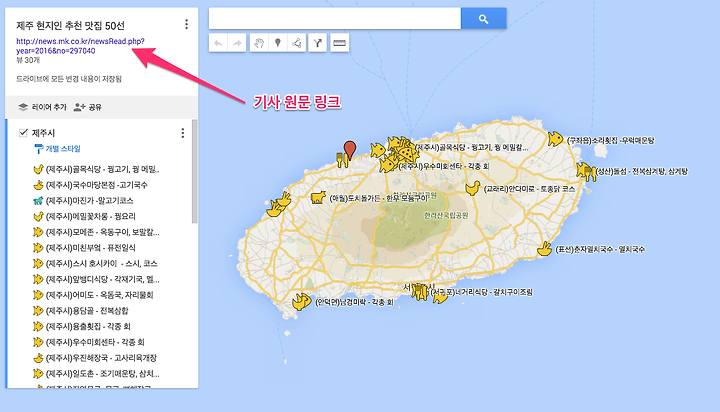Viewport: 720px width, 412px height.
Task: Click the chicken marker for 안다미로
Action: 472,188
